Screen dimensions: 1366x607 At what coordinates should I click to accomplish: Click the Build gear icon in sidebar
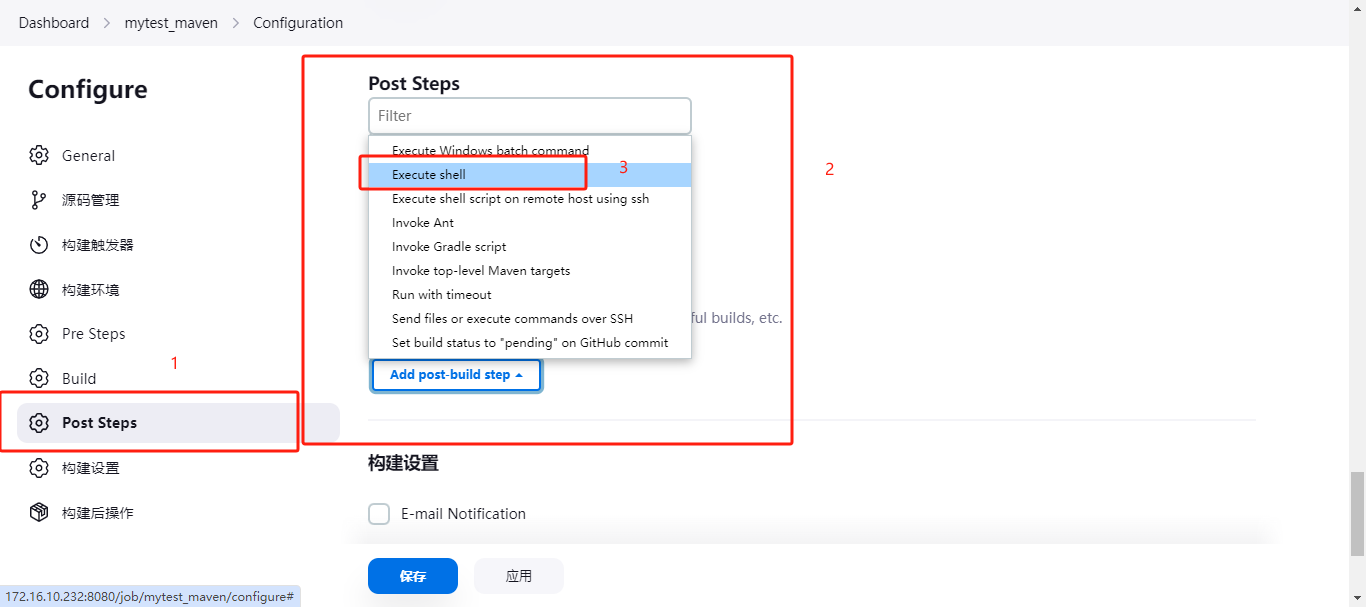[39, 378]
